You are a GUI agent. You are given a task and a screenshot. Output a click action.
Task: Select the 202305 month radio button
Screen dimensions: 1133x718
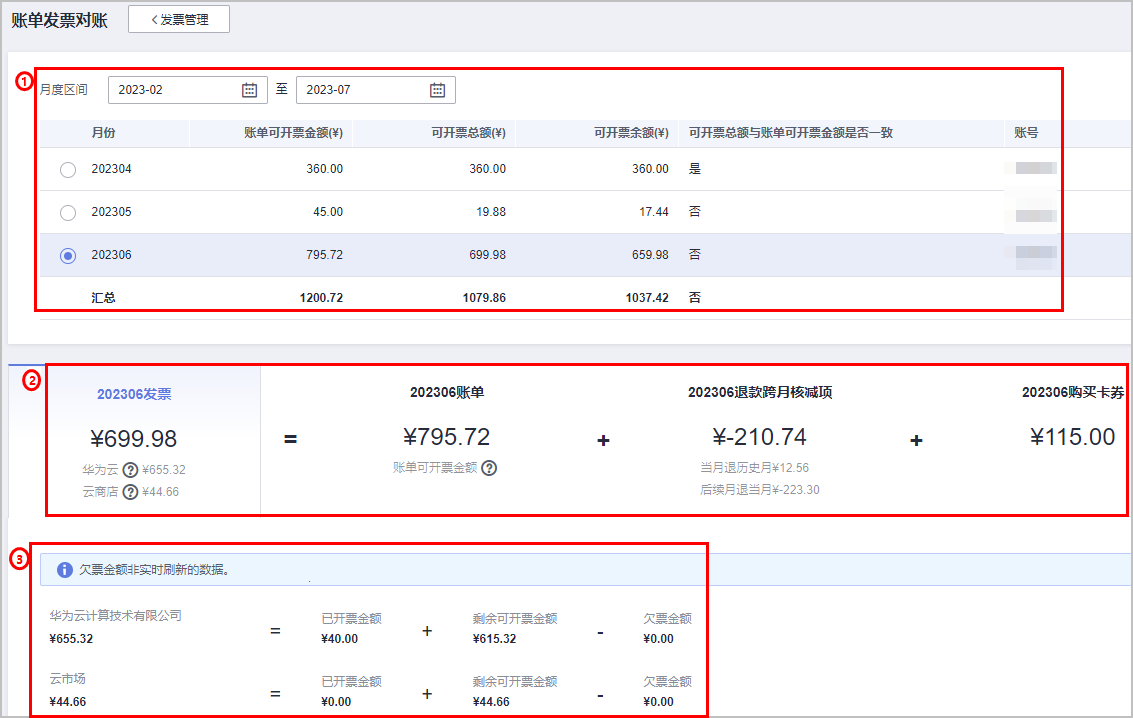[68, 213]
